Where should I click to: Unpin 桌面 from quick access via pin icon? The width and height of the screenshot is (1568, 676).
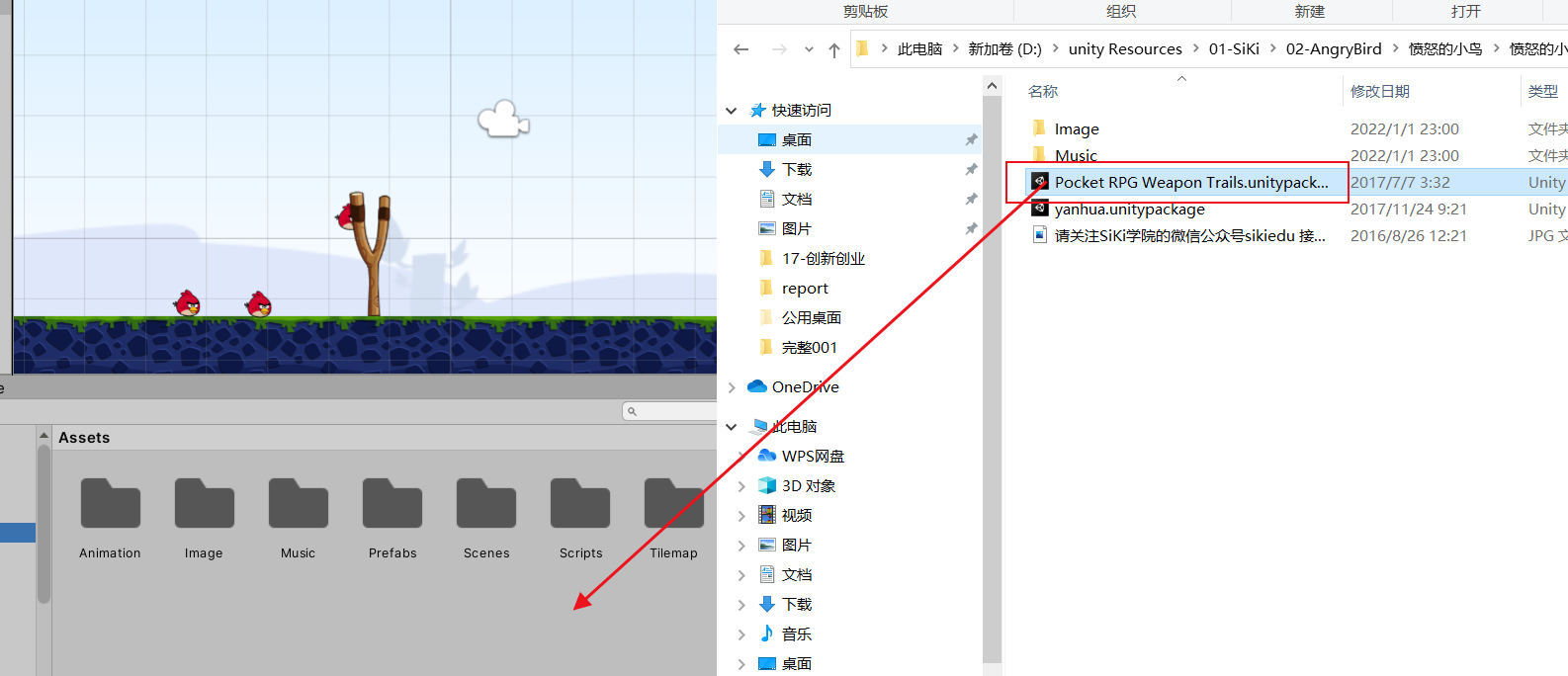(971, 140)
